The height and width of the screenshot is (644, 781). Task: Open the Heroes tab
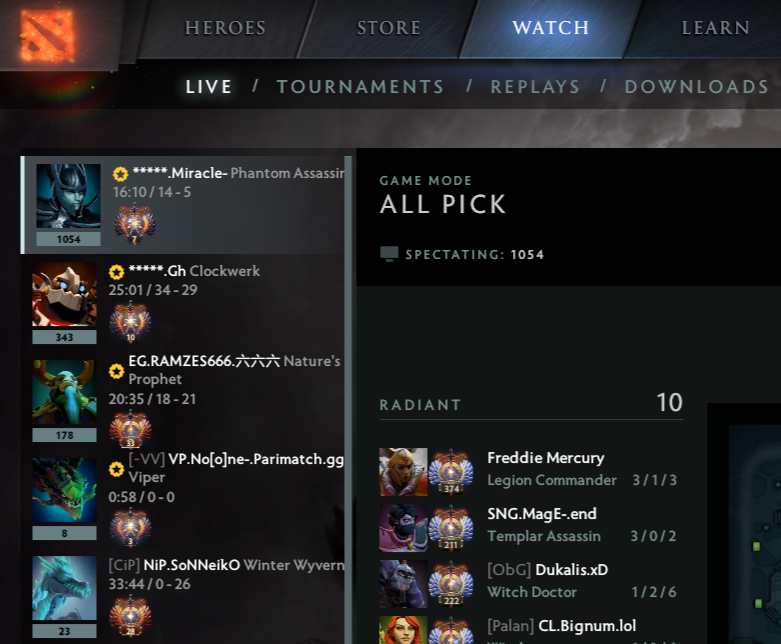click(x=225, y=28)
